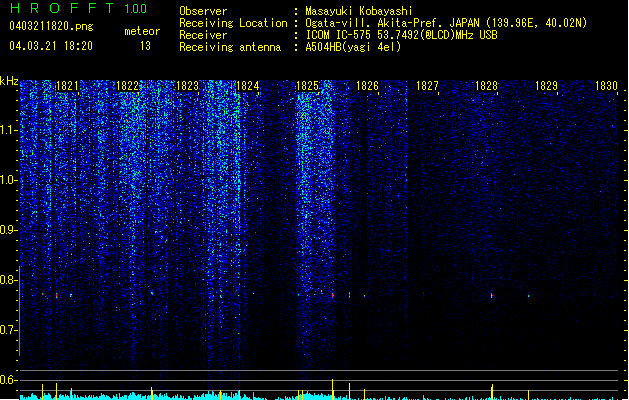
Task: Click the 1830 time marker
Action: (606, 86)
